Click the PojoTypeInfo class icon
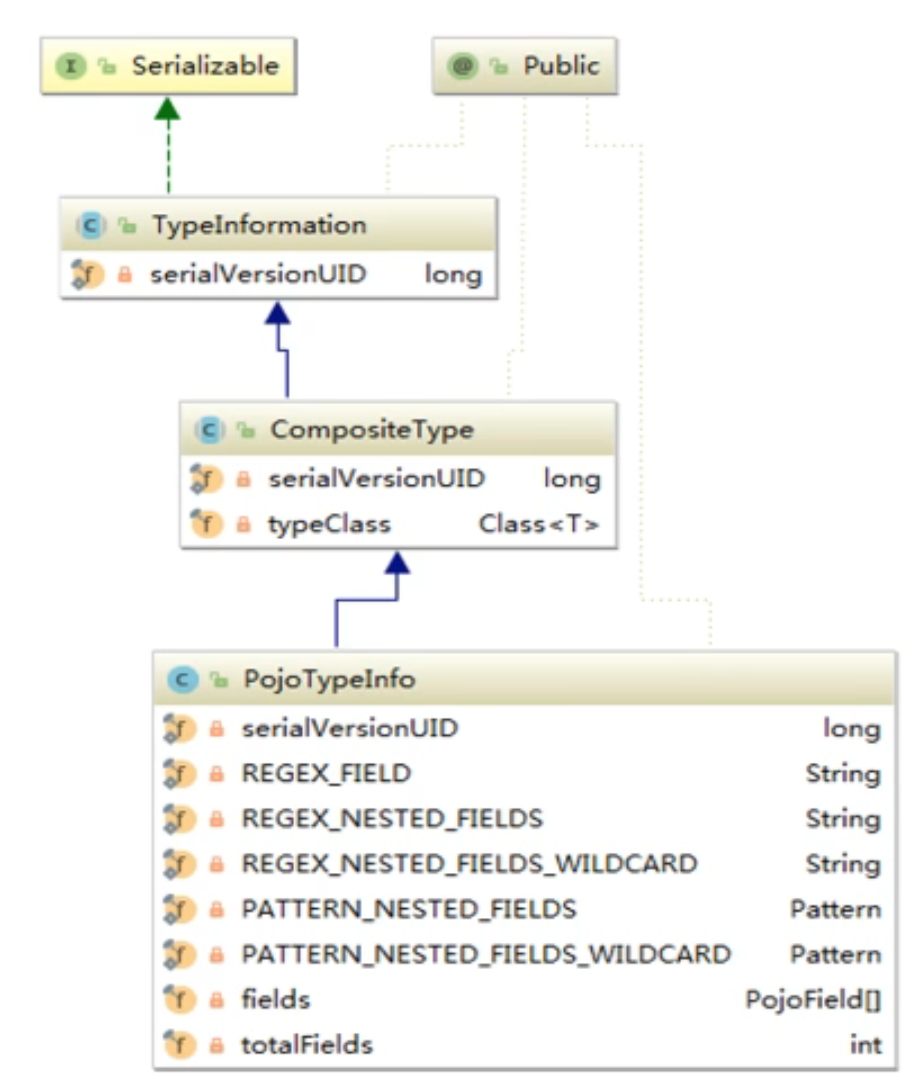This screenshot has width=906, height=1082. point(182,680)
